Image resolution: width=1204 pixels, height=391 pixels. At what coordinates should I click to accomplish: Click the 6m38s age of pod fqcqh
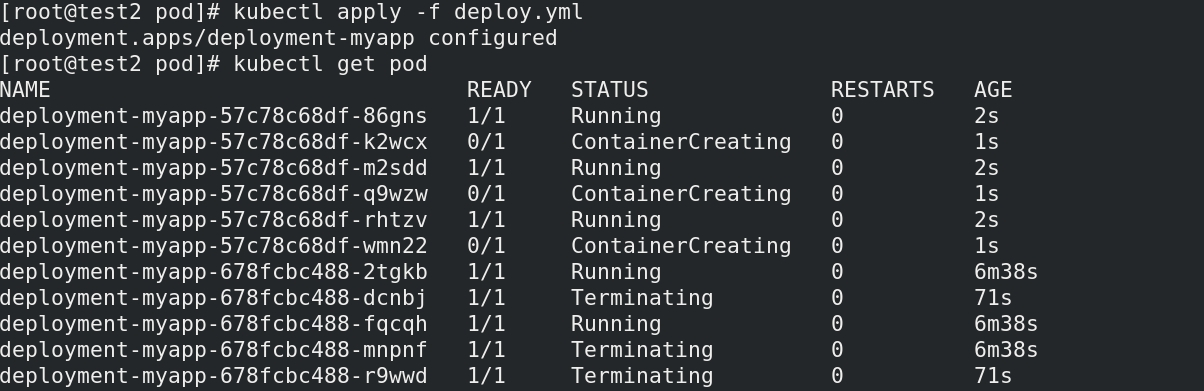pos(1006,324)
